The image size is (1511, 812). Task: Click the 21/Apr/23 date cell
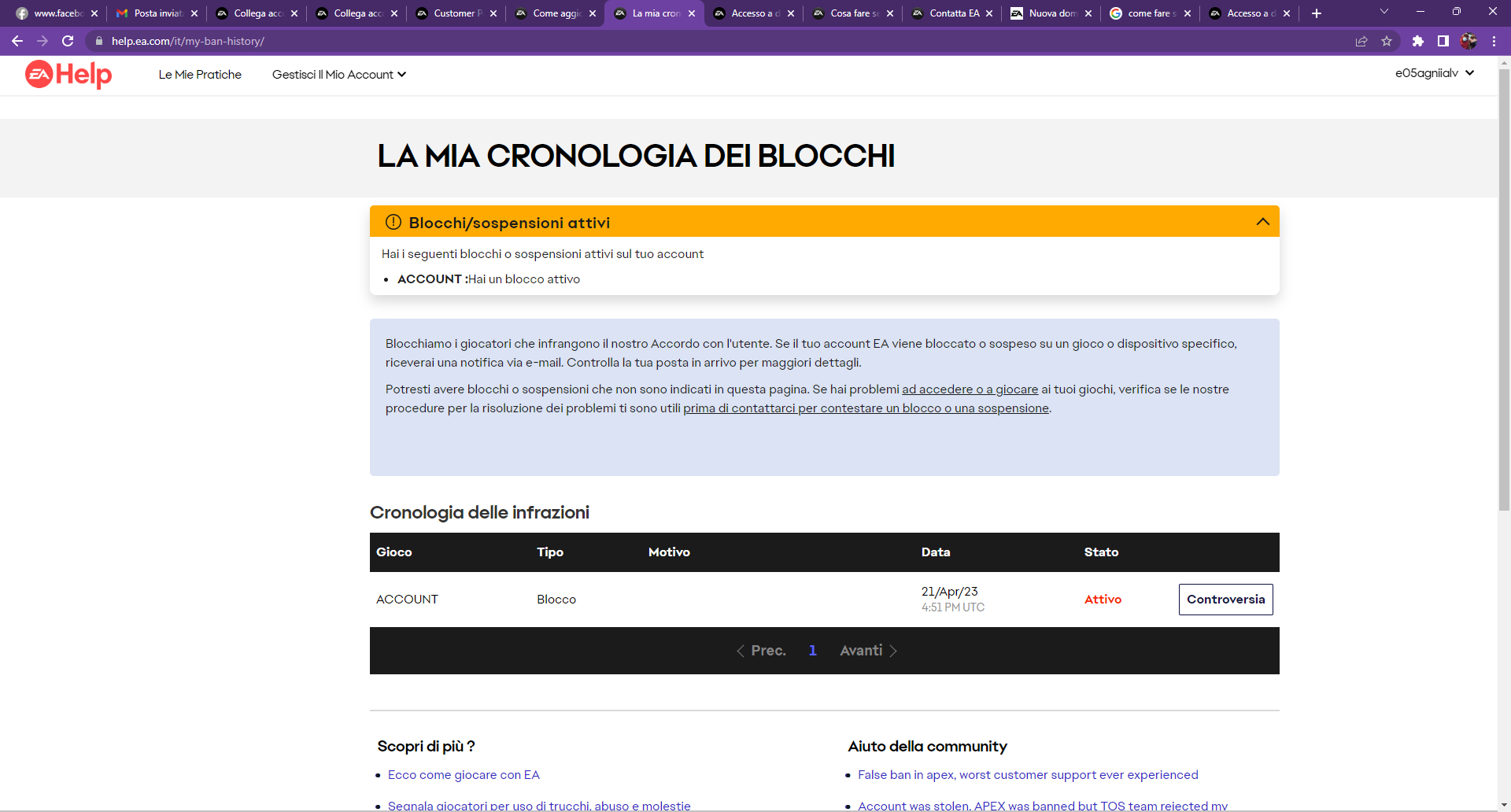click(950, 592)
